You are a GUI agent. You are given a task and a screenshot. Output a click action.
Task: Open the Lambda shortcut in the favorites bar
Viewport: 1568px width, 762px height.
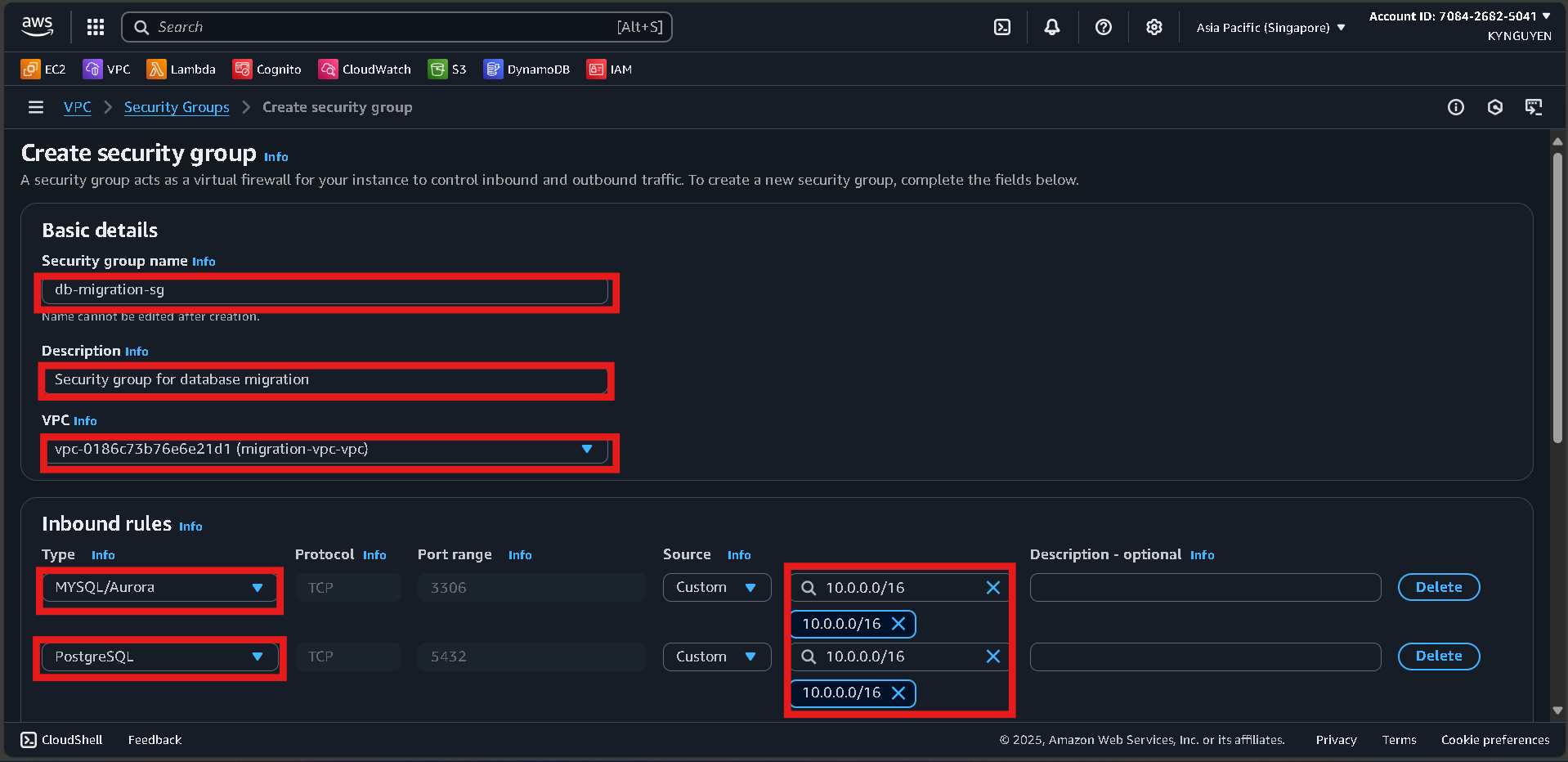(x=181, y=69)
